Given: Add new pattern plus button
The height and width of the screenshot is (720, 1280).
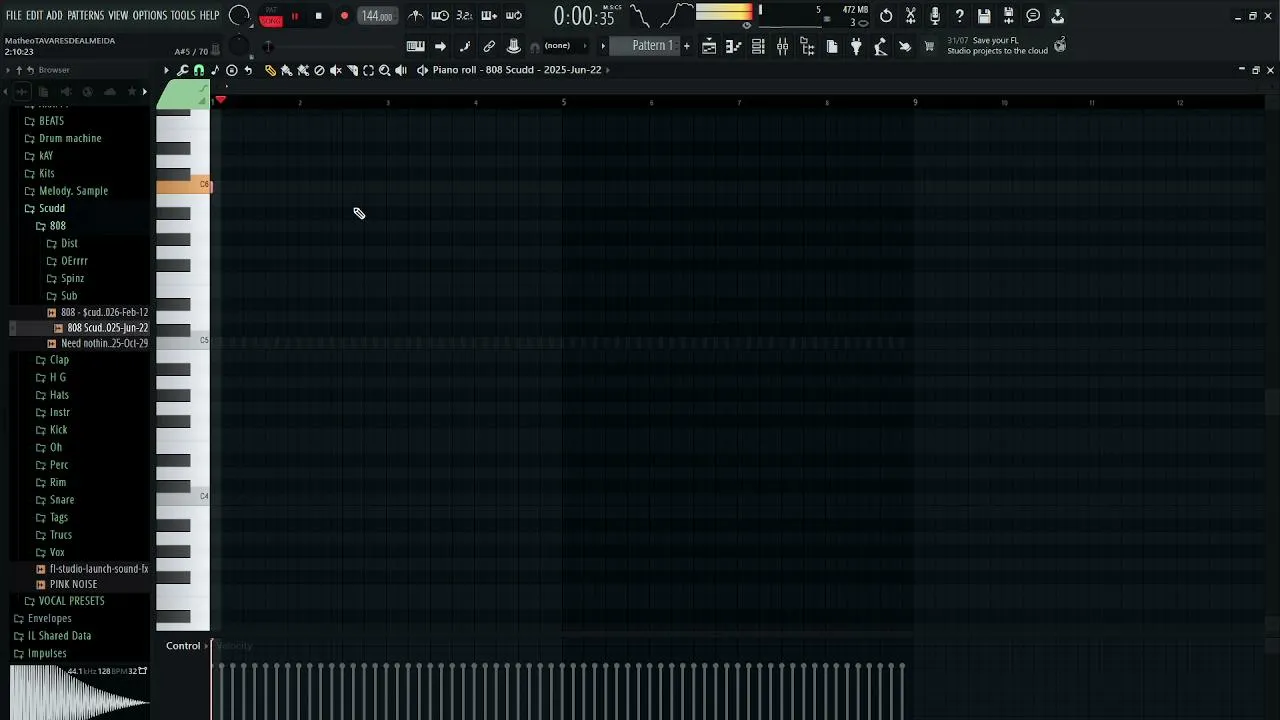Looking at the screenshot, I should click(x=686, y=46).
